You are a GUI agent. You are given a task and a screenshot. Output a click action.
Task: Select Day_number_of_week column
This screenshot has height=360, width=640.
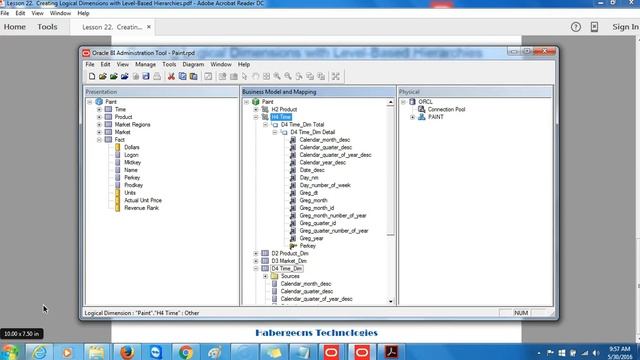point(325,185)
